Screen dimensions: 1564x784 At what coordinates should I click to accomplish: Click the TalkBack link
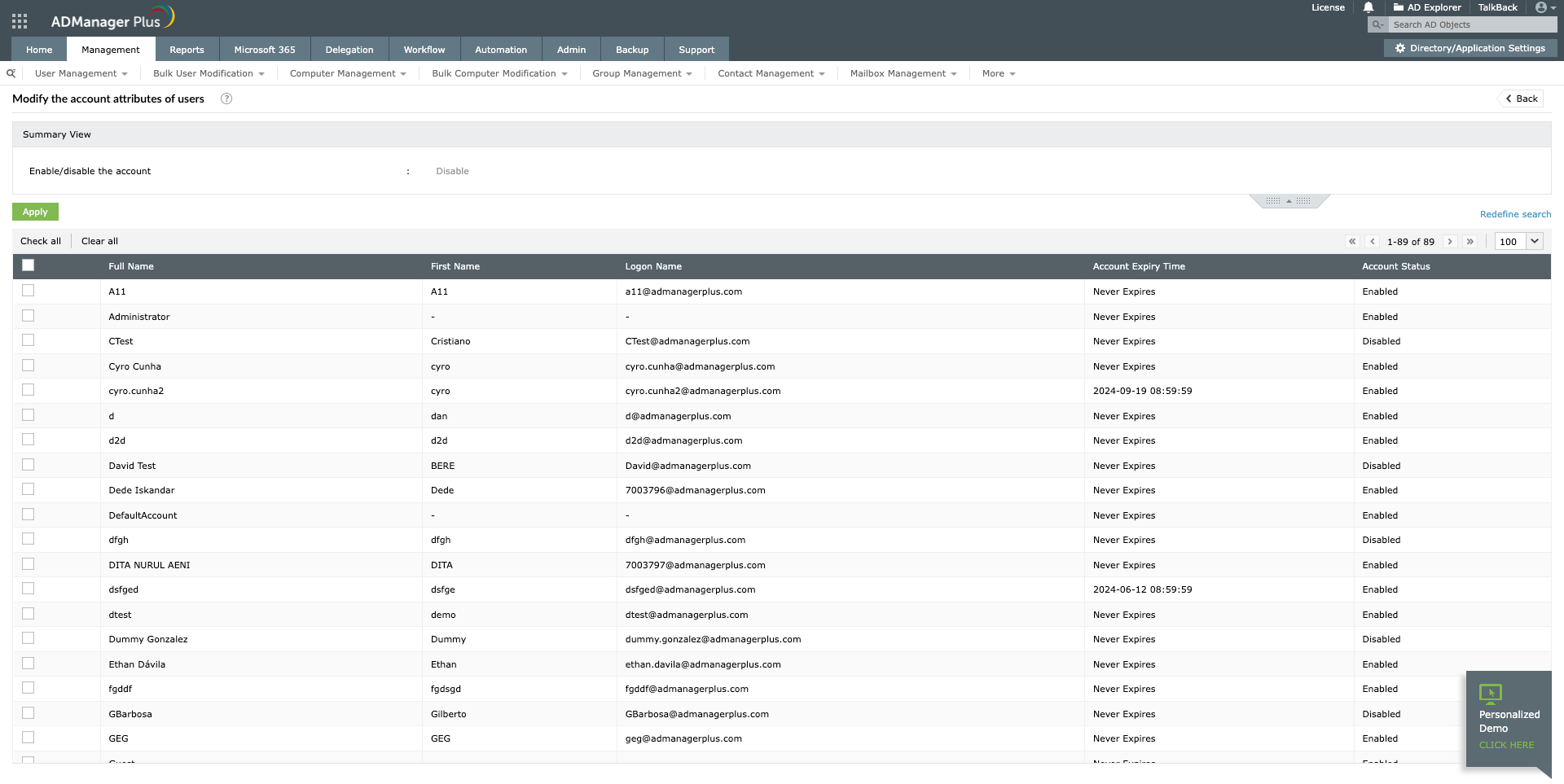[x=1498, y=7]
